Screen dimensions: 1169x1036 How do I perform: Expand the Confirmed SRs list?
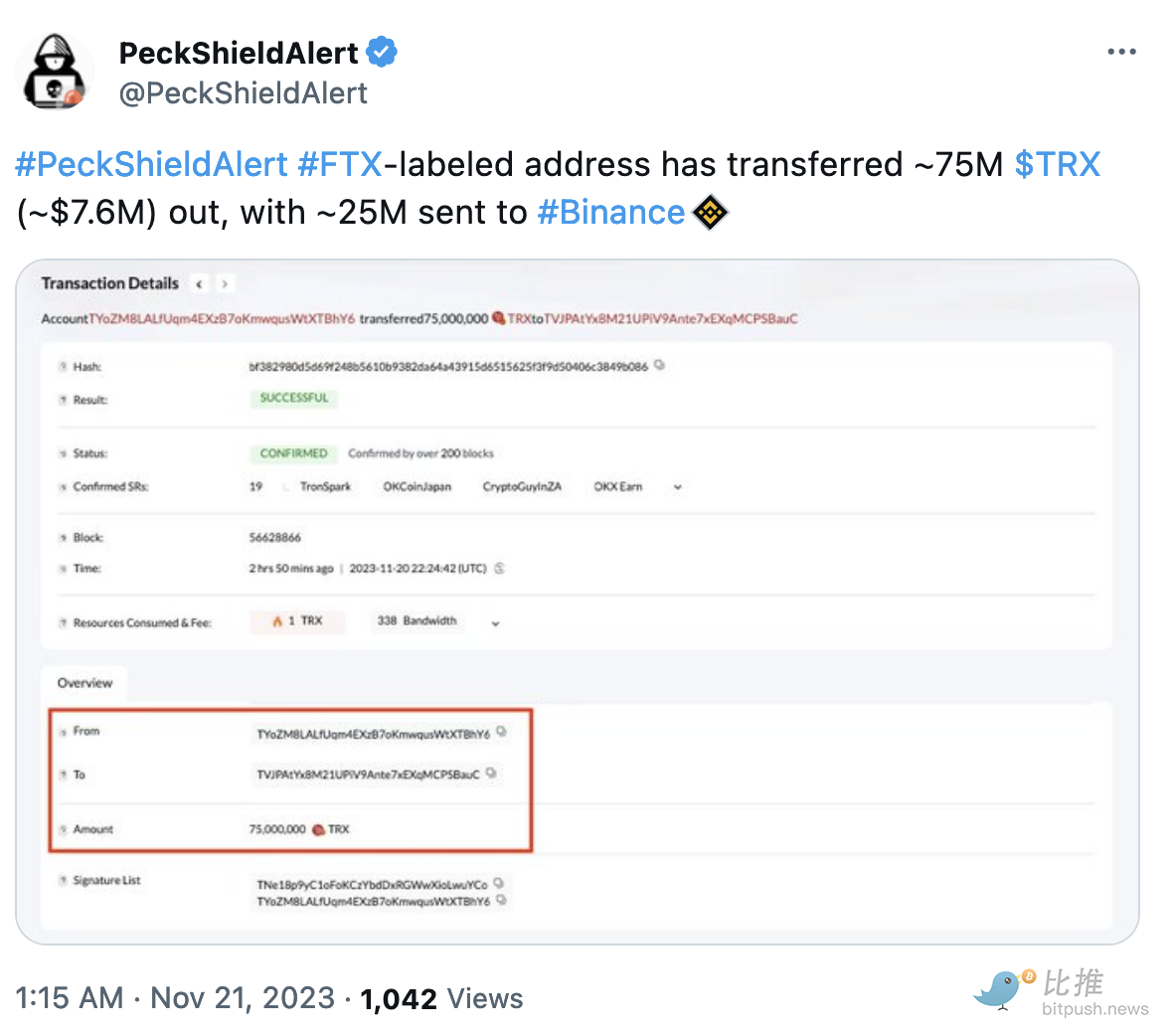pos(678,487)
